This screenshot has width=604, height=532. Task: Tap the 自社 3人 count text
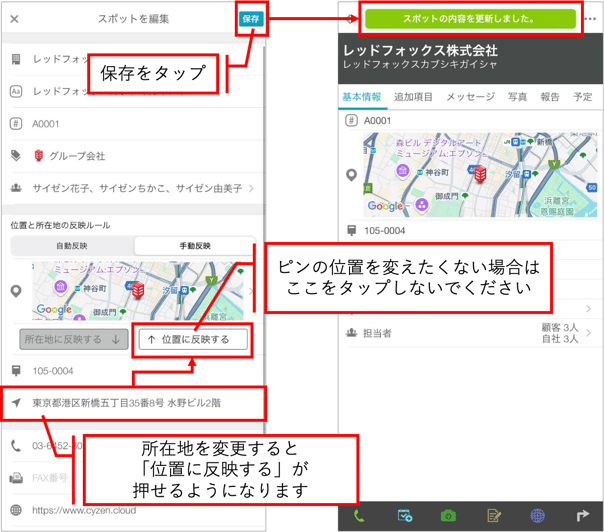[560, 339]
